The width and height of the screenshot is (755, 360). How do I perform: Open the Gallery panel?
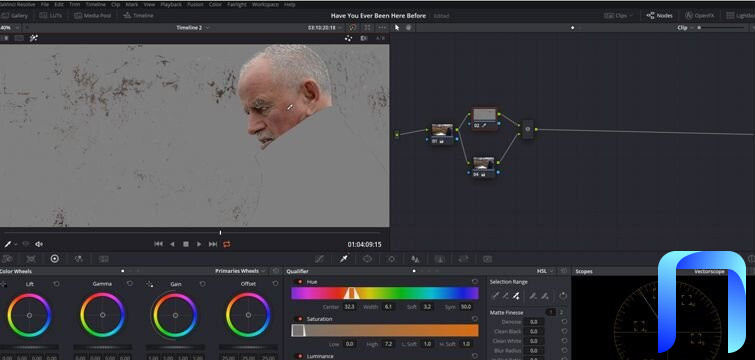(13, 15)
